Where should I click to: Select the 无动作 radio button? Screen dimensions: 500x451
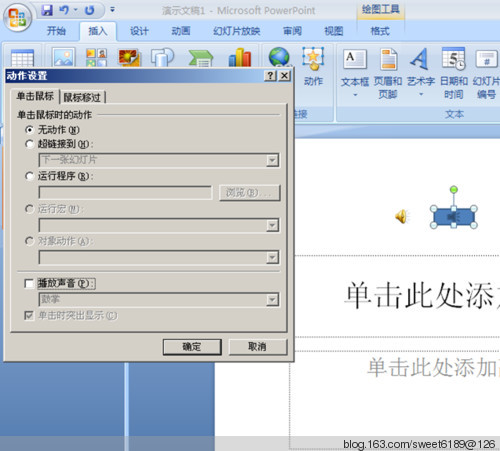tap(30, 129)
